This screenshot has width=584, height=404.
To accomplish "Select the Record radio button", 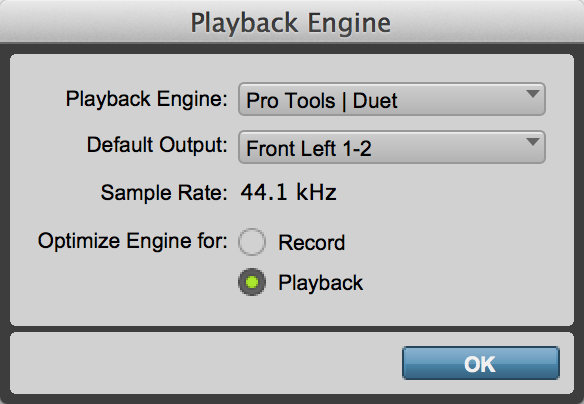I will 252,242.
